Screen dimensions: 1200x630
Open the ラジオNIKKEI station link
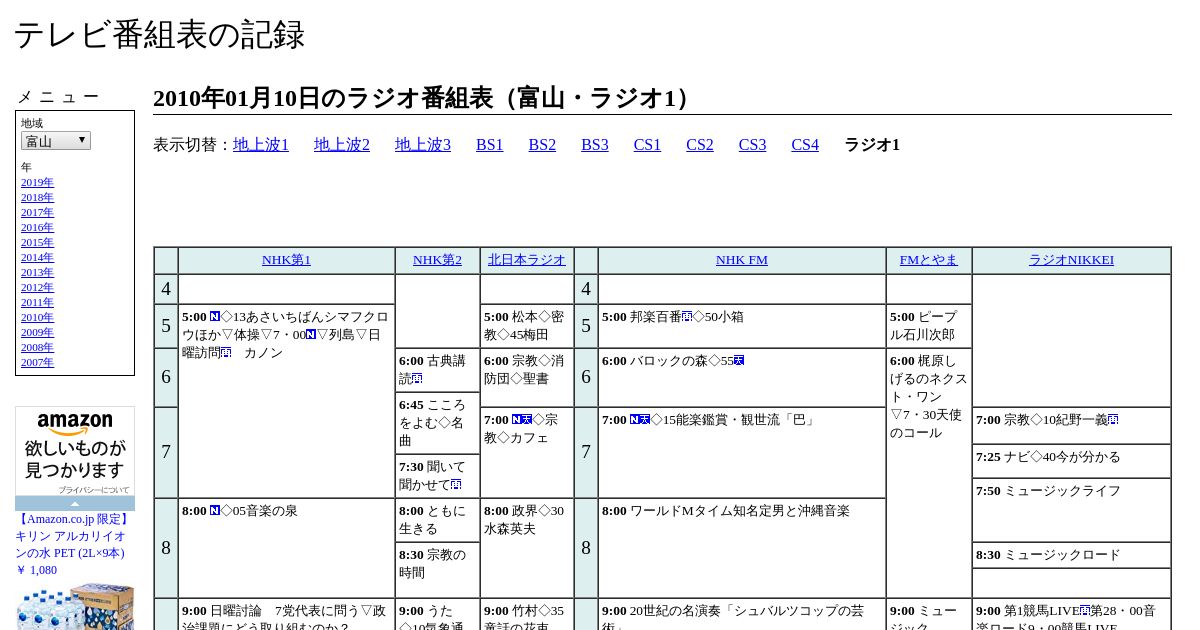pyautogui.click(x=1071, y=260)
